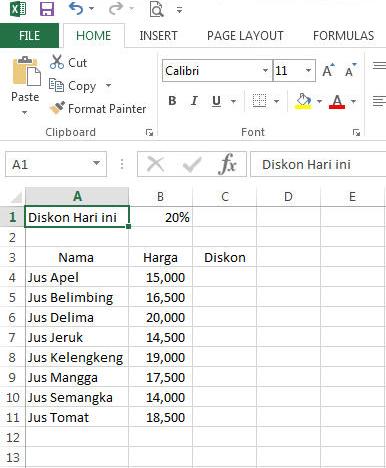Viewport: 386px width, 468px height.
Task: Toggle underline formatting
Action: pos(216,101)
